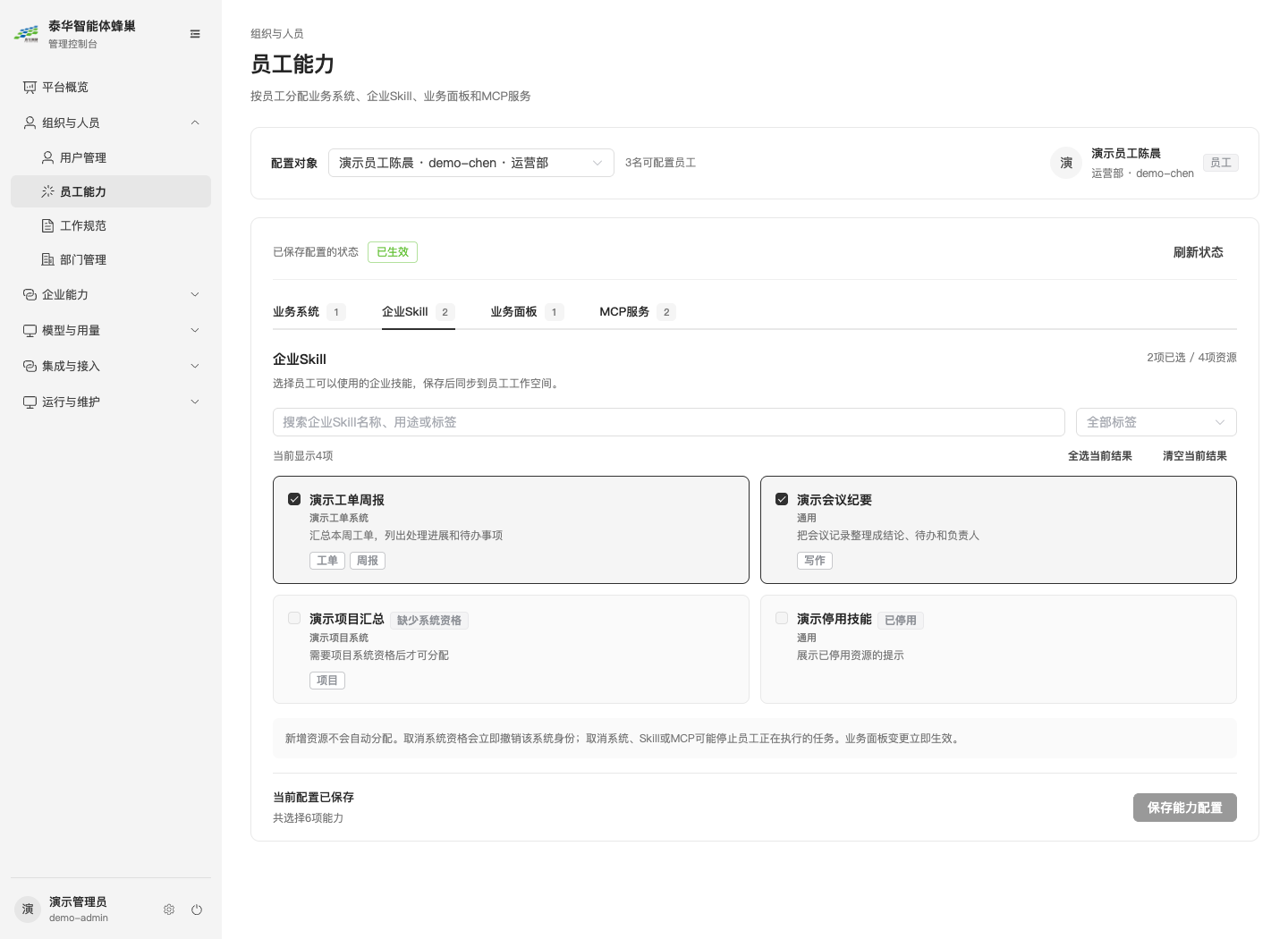
Task: Click the 泰华智能体蜂巢 logo
Action: point(26,34)
